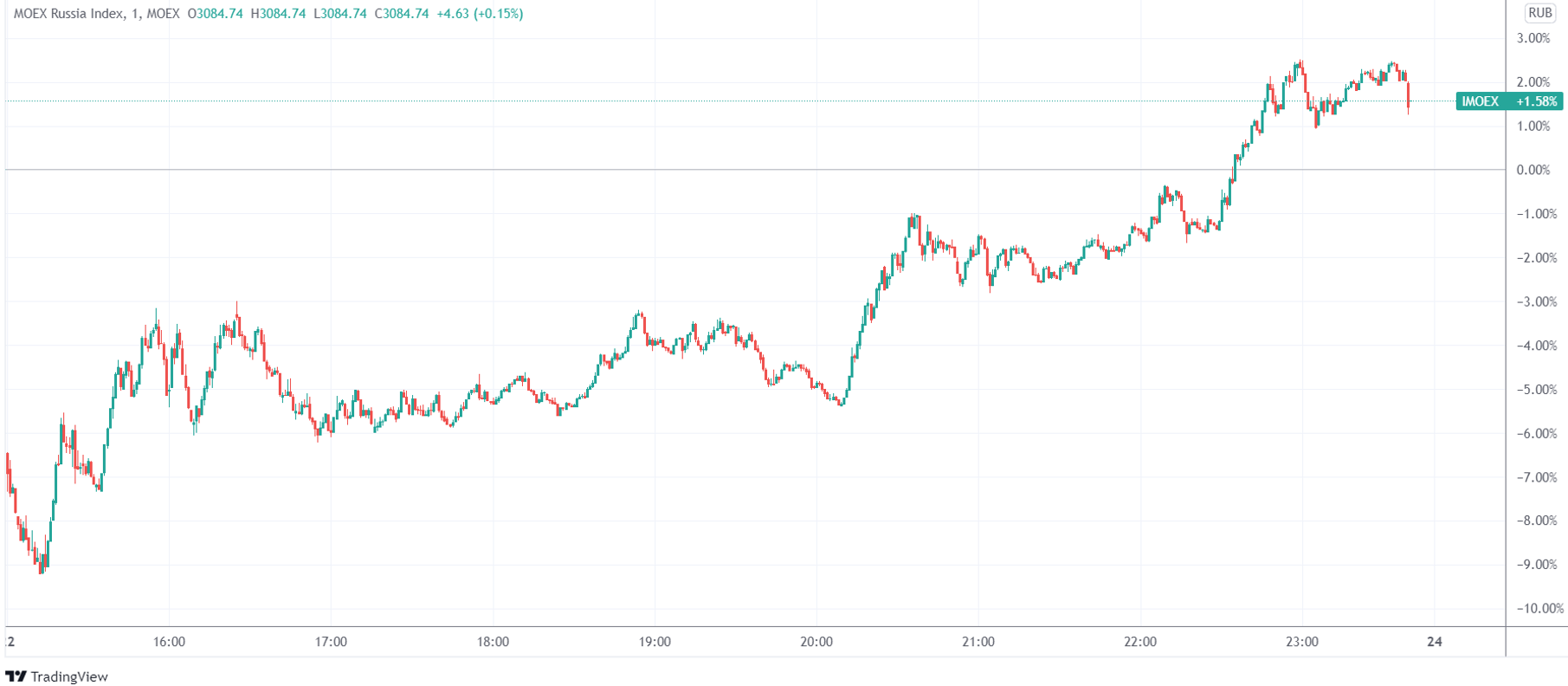The height and width of the screenshot is (686, 1568).
Task: Click the 20:00 time axis label
Action: coord(816,642)
